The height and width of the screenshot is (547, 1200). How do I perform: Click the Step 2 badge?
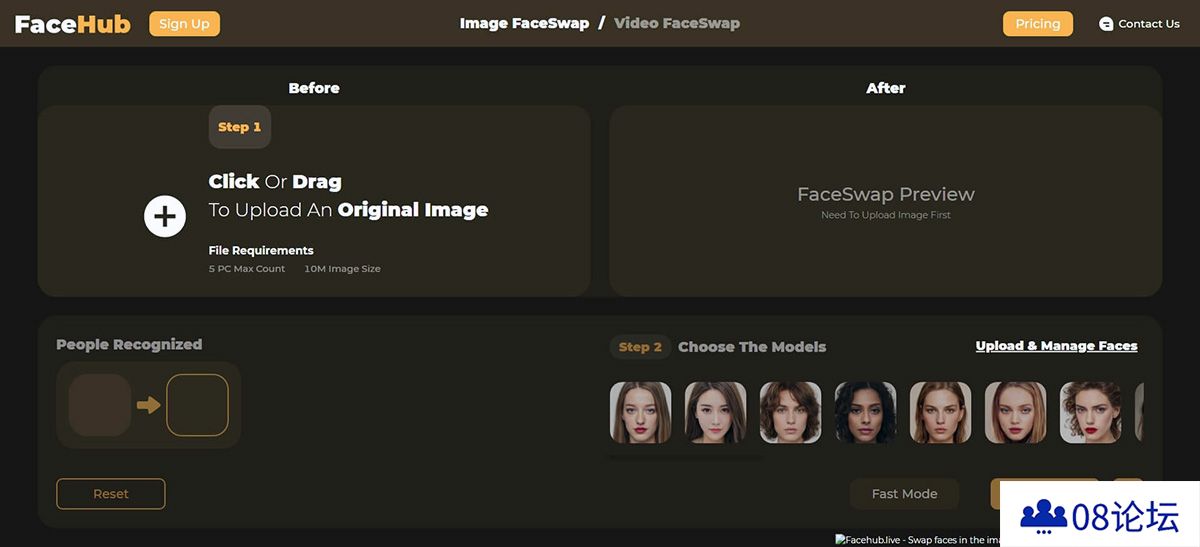click(640, 347)
